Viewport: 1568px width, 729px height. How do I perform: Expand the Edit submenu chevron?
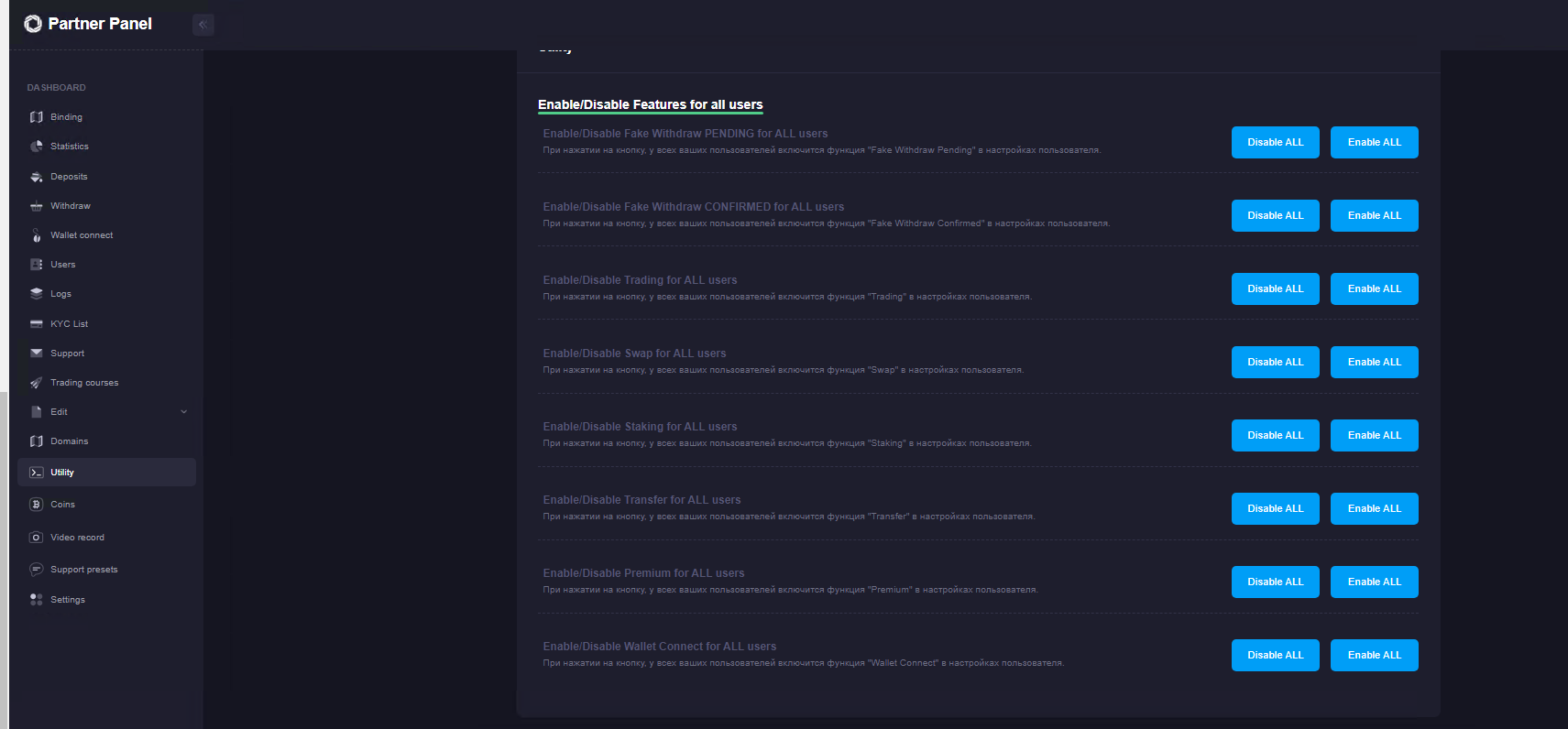tap(183, 412)
